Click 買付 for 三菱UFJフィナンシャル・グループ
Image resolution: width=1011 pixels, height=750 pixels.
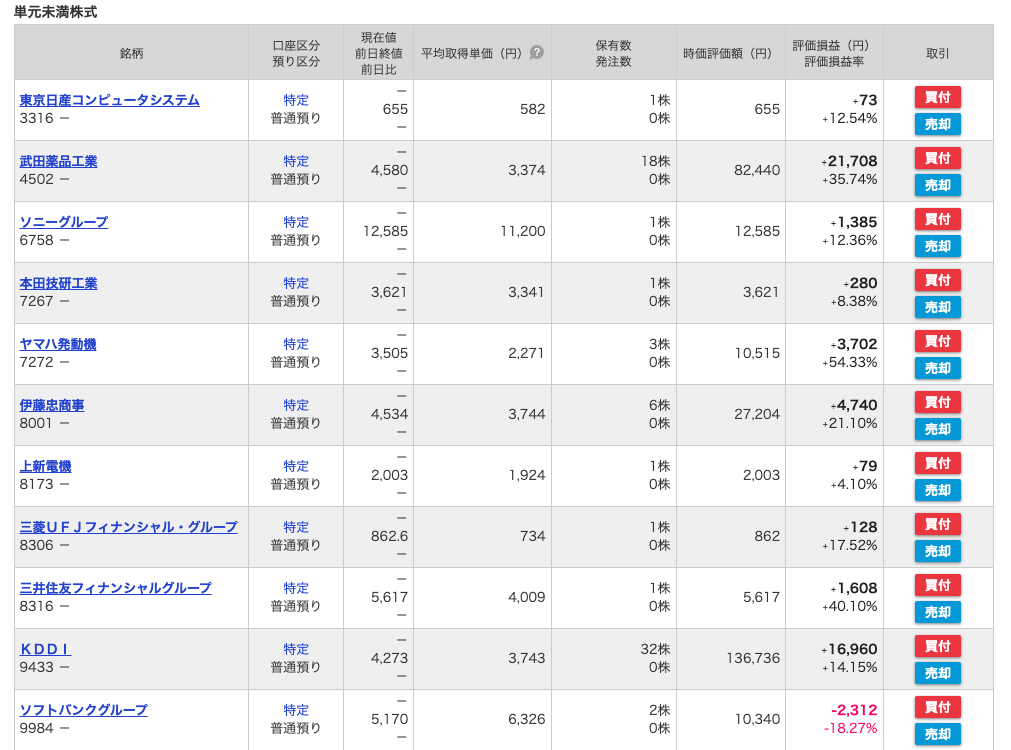point(937,524)
